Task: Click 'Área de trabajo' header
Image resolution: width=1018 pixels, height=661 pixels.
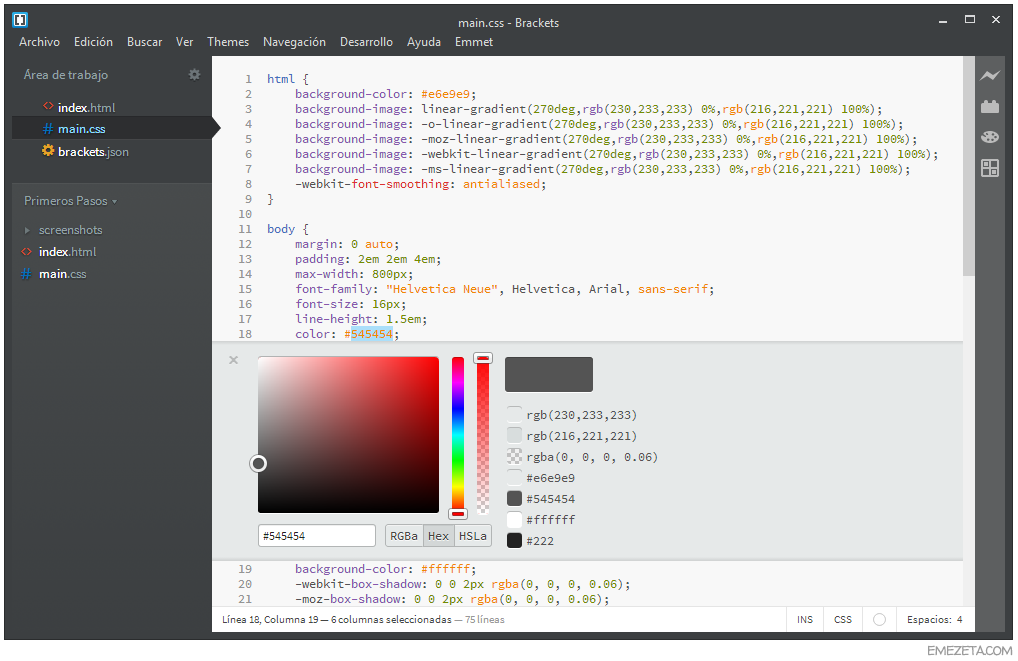Action: (x=66, y=75)
